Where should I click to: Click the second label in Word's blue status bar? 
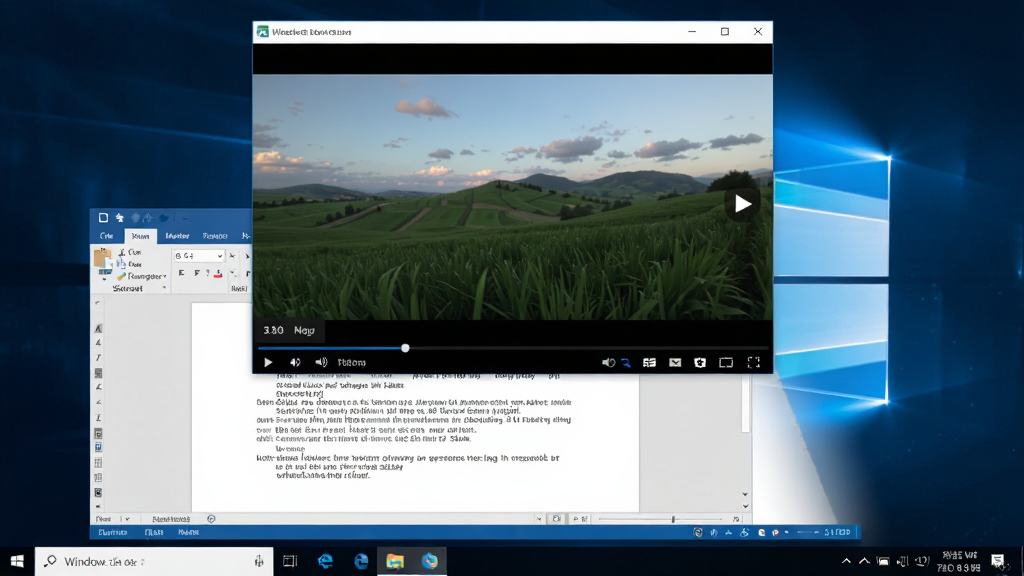(x=153, y=532)
